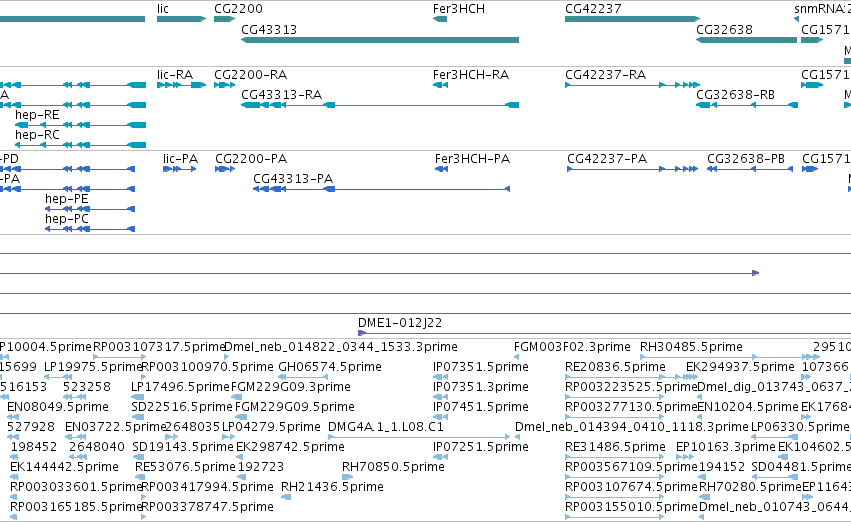851x522 pixels.
Task: Select transcript hep-RE
Action: [x=80, y=125]
